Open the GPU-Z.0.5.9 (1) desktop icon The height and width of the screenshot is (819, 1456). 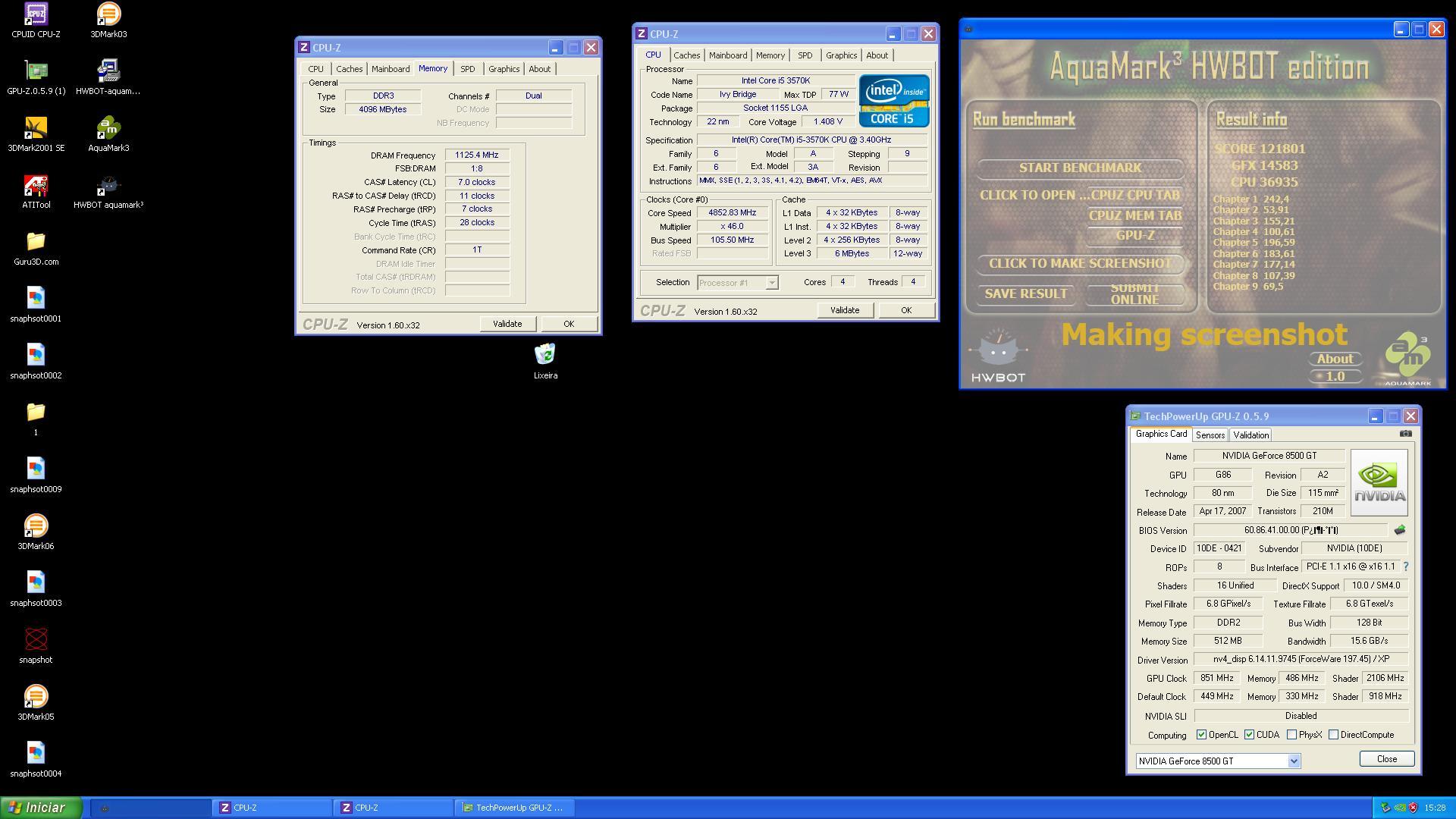pyautogui.click(x=36, y=77)
